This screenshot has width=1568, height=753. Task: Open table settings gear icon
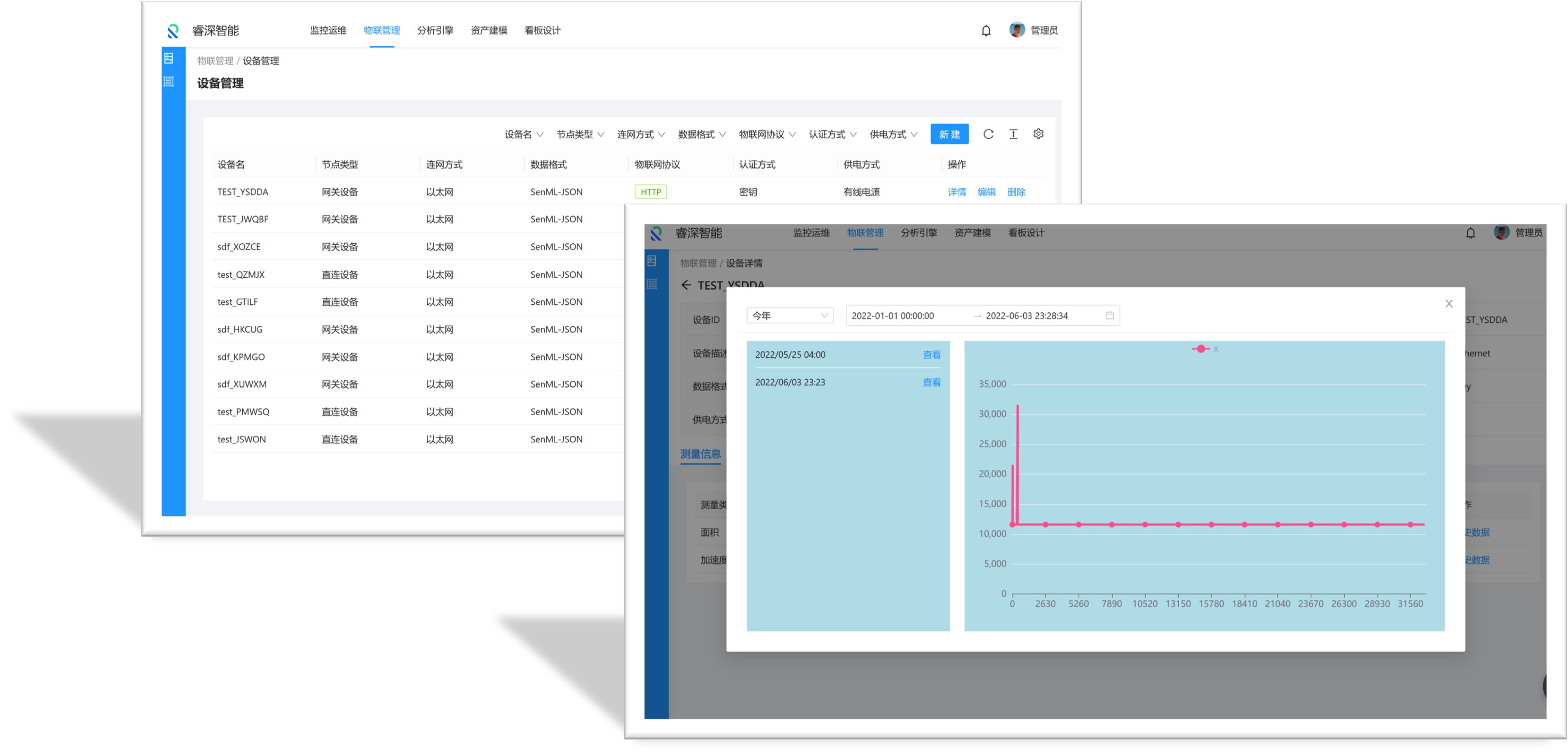pos(1039,134)
